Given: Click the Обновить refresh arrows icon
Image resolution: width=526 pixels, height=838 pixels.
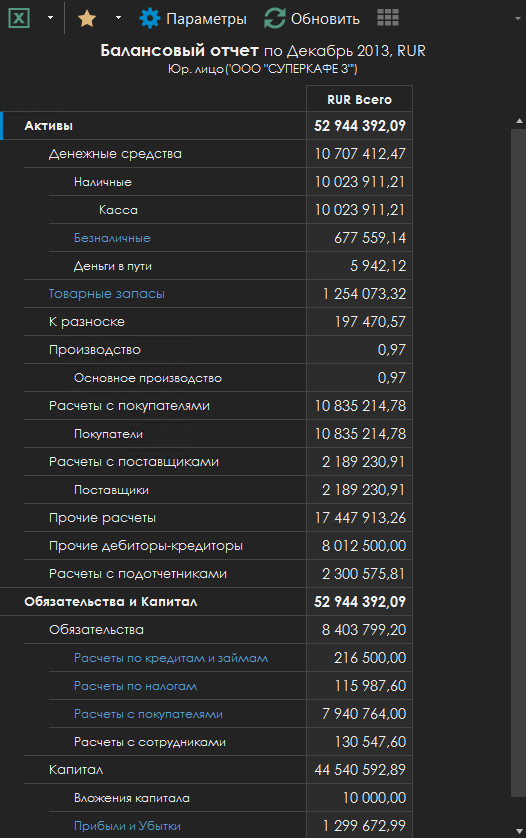Looking at the screenshot, I should (275, 18).
